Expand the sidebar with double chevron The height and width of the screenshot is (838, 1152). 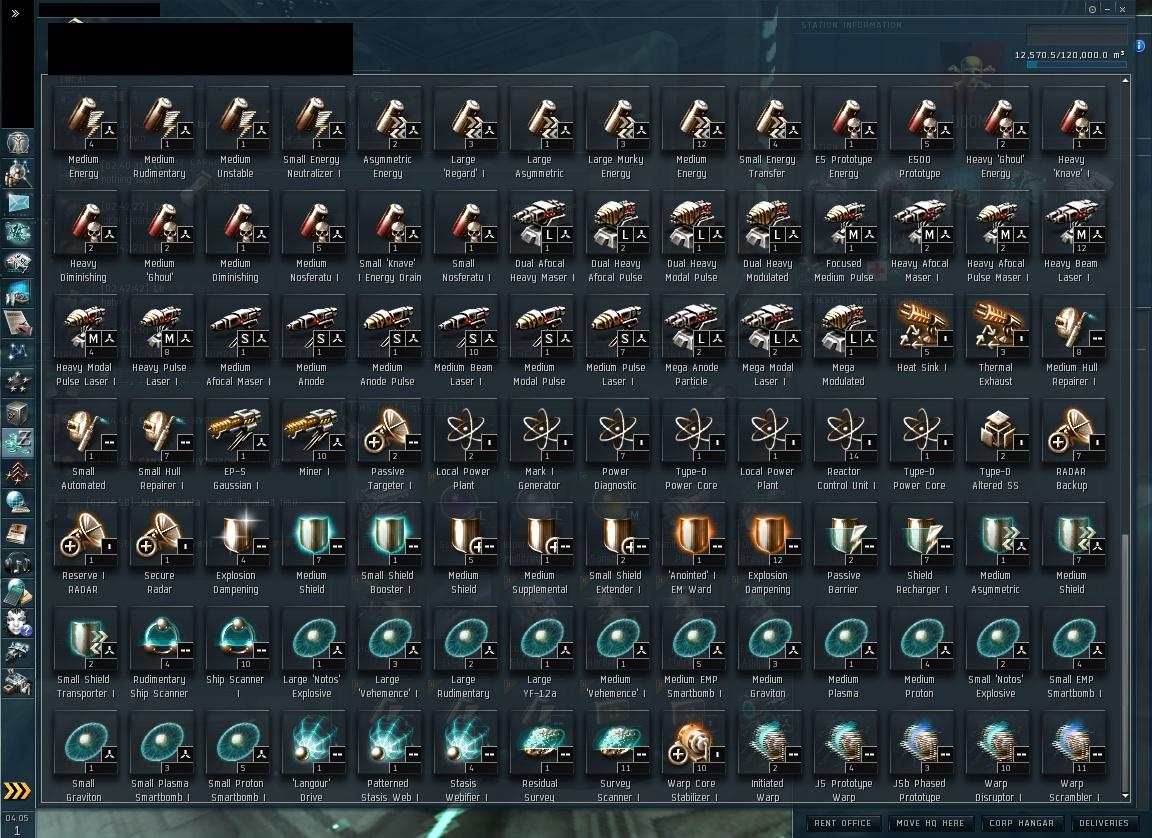click(15, 13)
